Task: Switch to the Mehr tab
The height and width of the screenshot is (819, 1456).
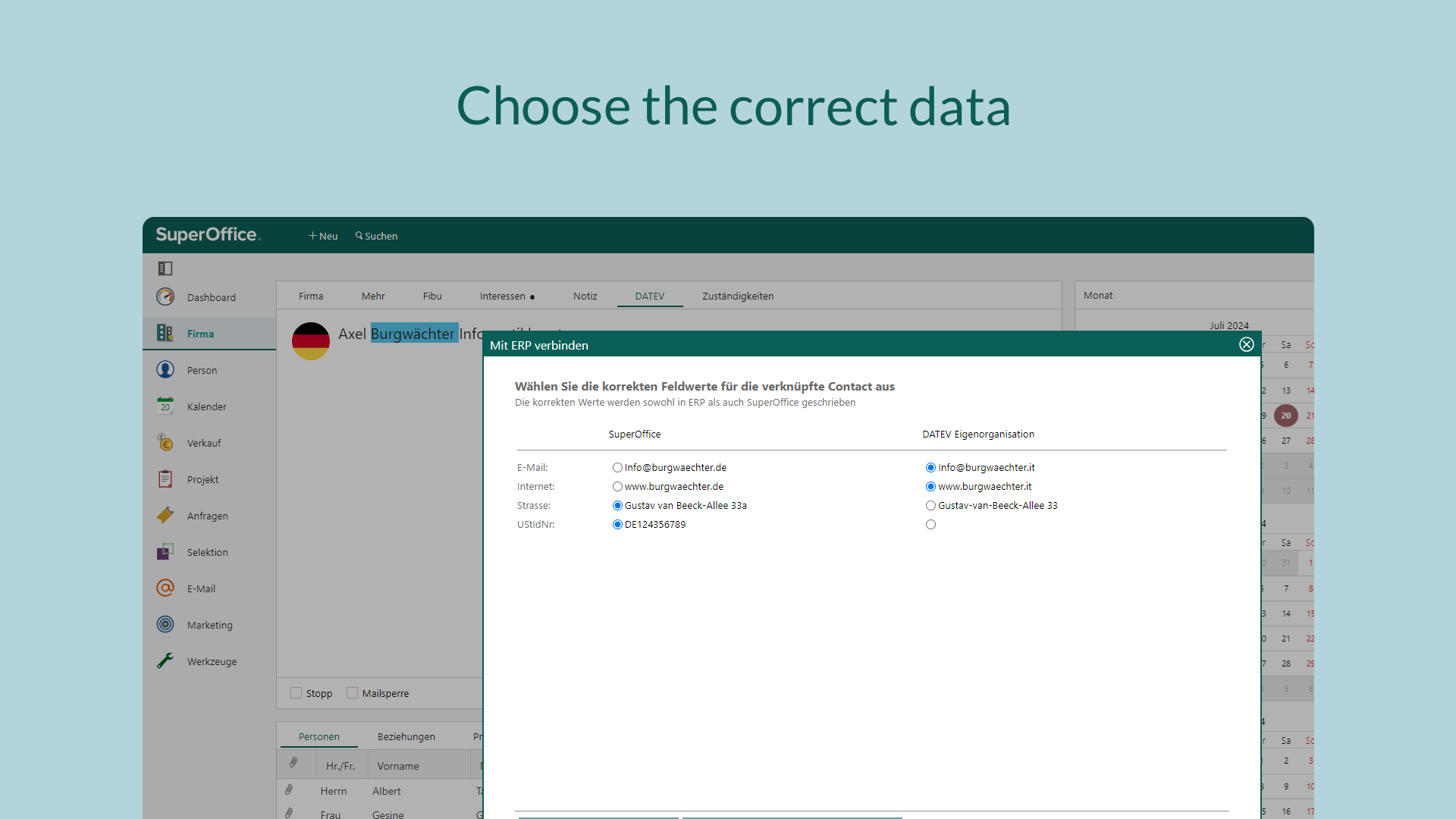Action: (x=373, y=296)
